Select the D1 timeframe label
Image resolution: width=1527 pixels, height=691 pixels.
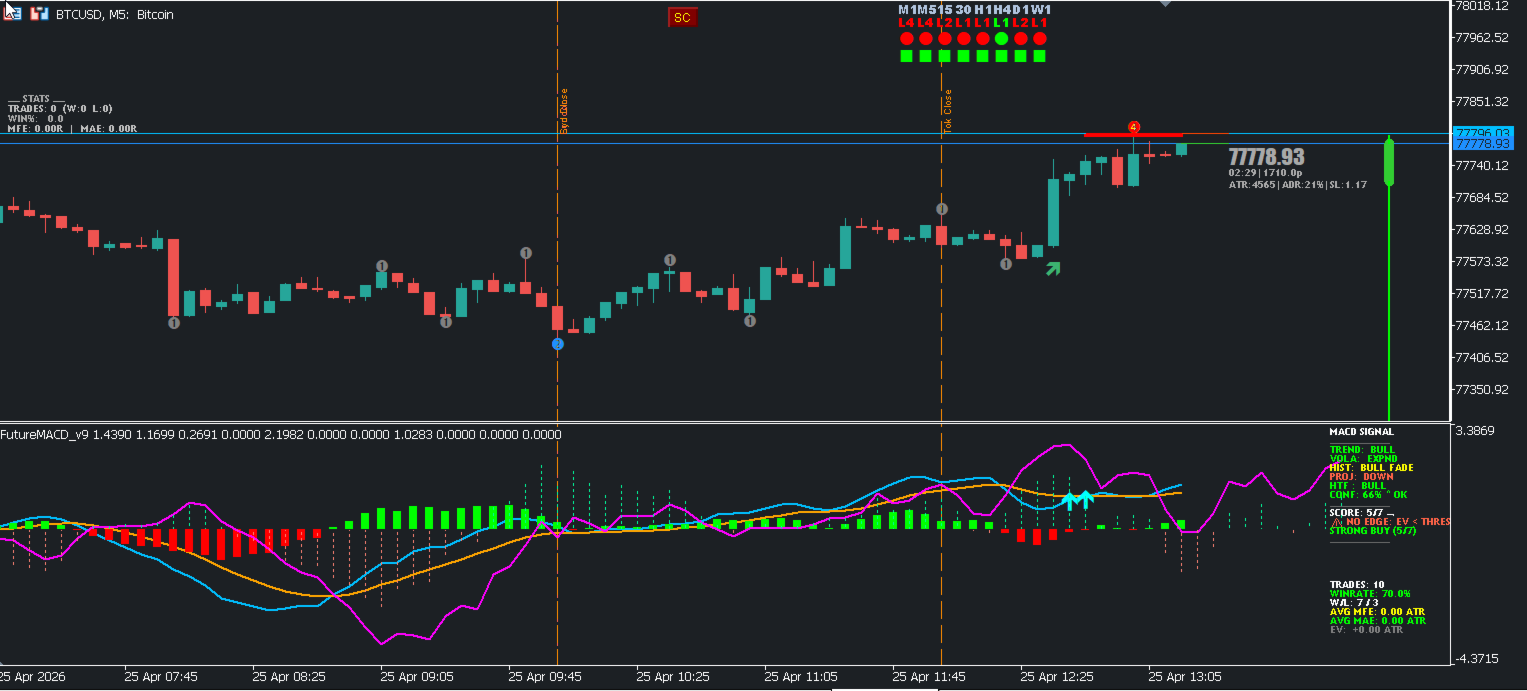pos(1020,10)
